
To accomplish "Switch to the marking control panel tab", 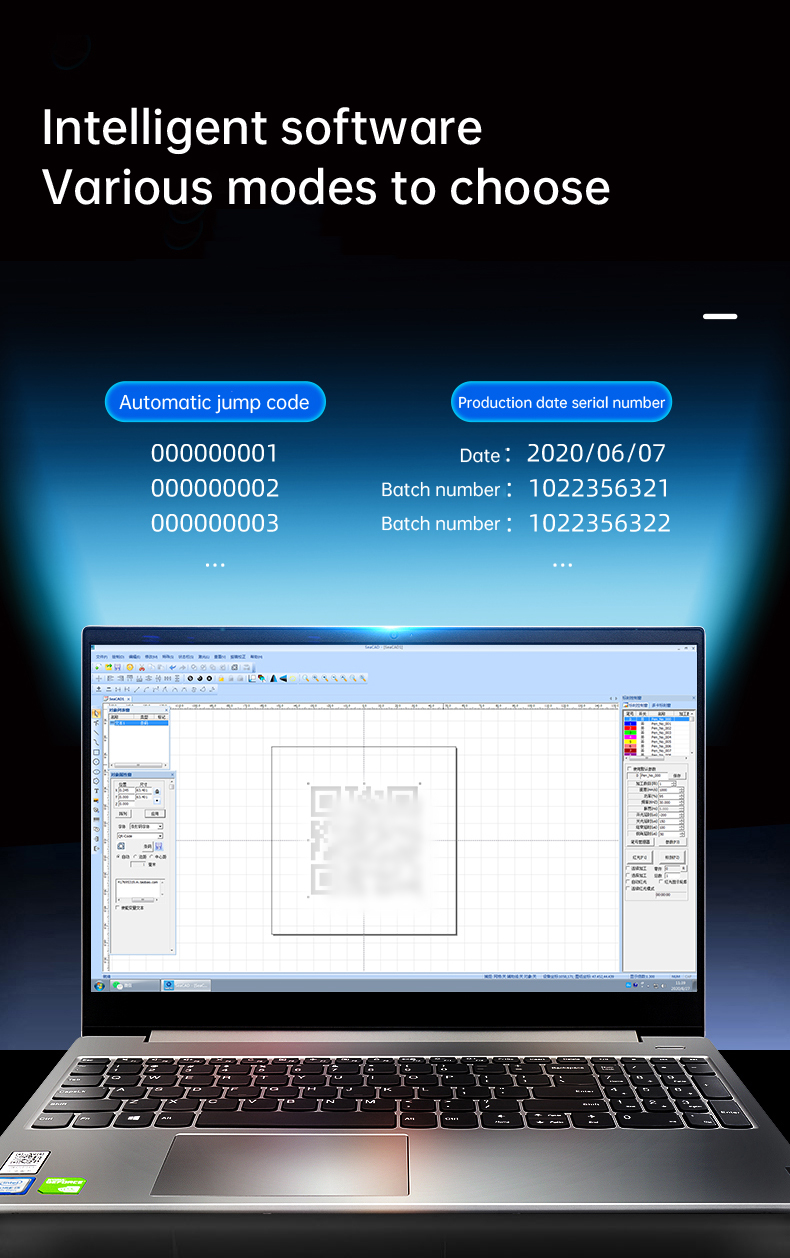I will tap(635, 705).
